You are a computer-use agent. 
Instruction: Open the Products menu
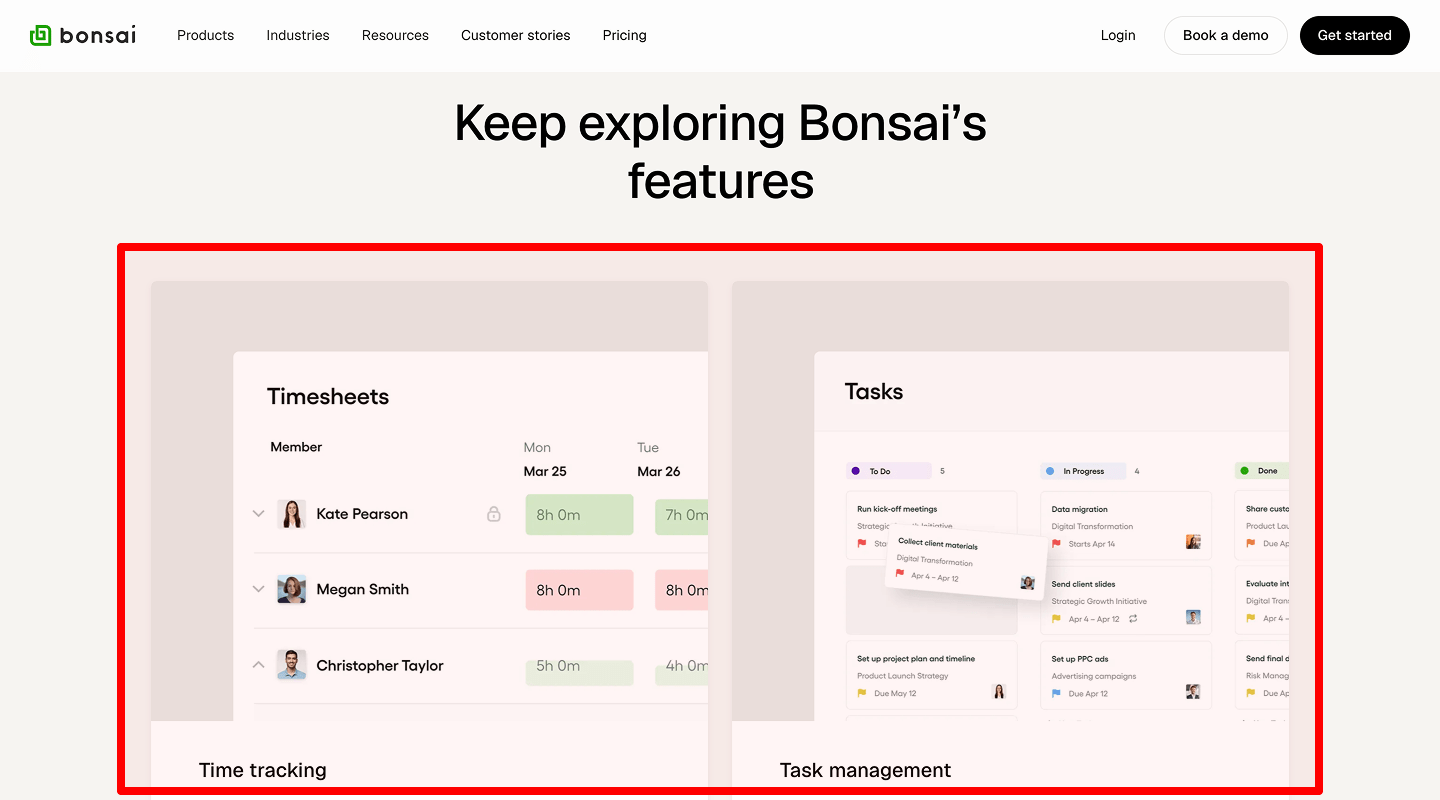[x=205, y=35]
